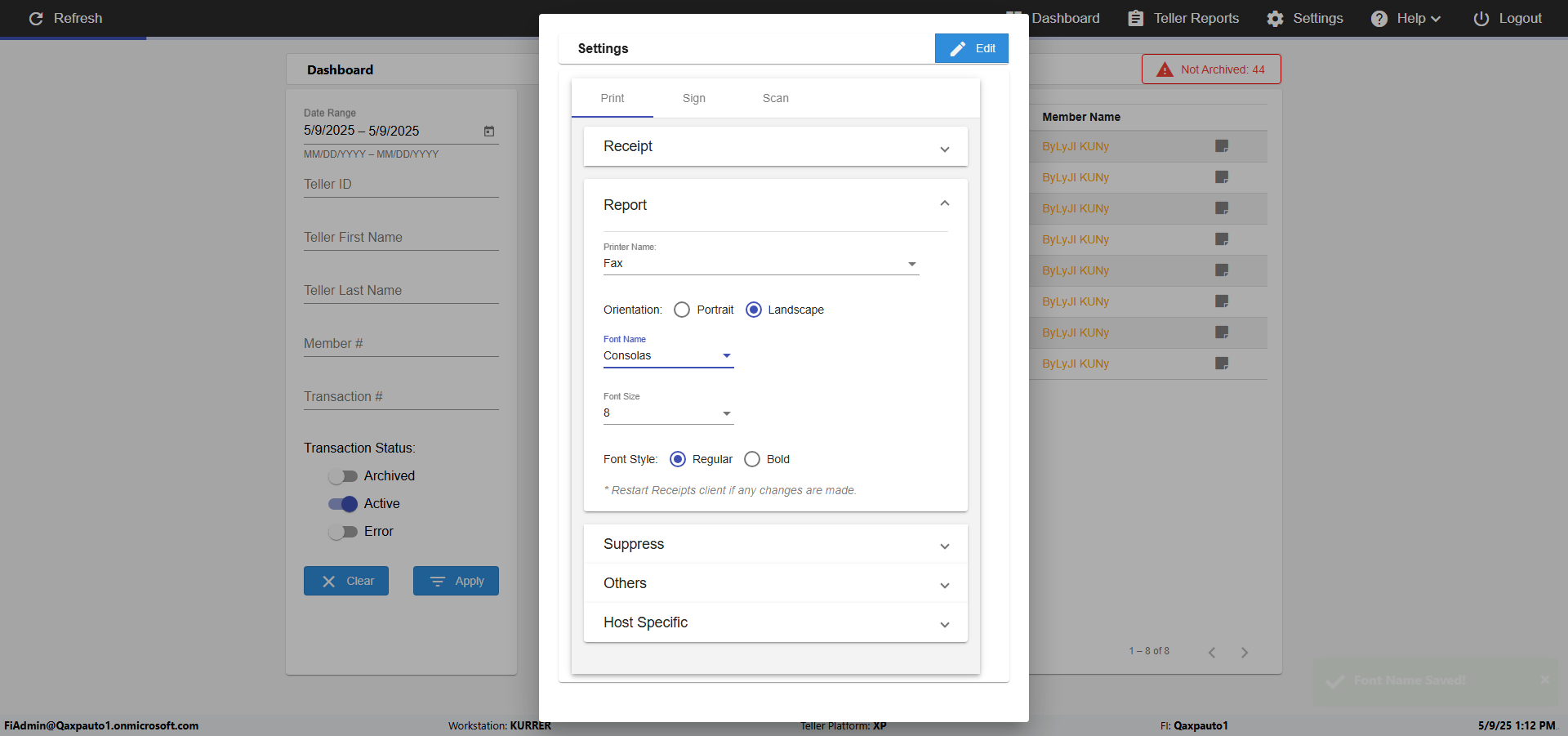The height and width of the screenshot is (736, 1568).
Task: Click the Teller Last Name field
Action: pyautogui.click(x=401, y=291)
